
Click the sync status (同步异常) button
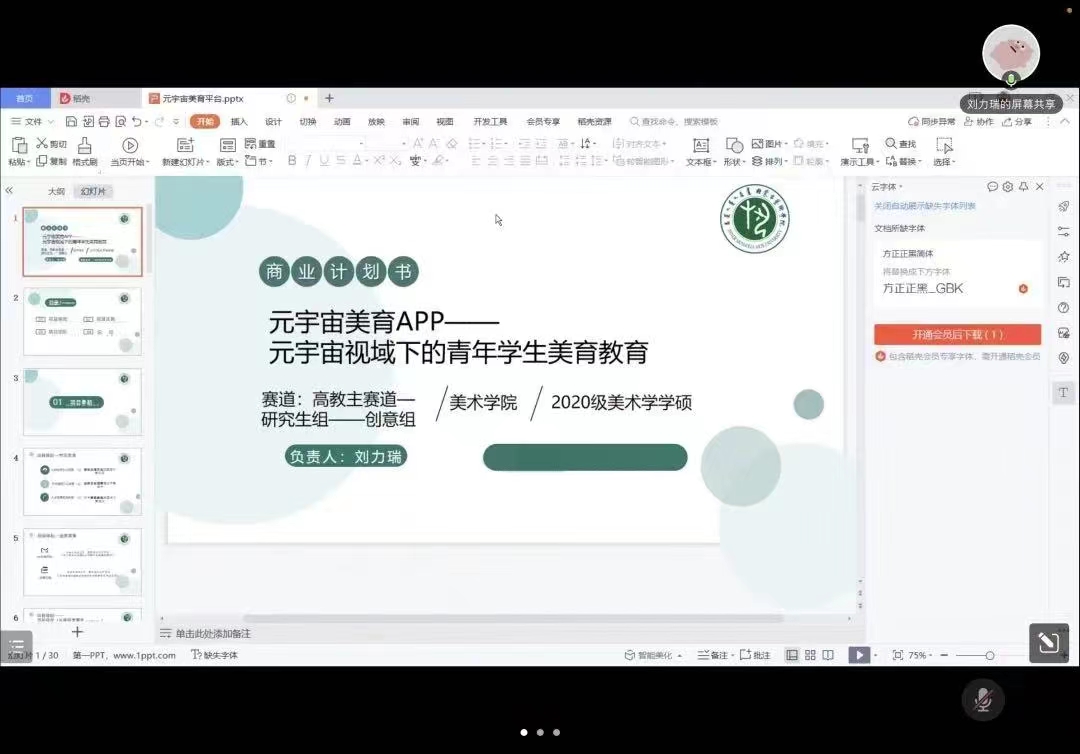(932, 122)
